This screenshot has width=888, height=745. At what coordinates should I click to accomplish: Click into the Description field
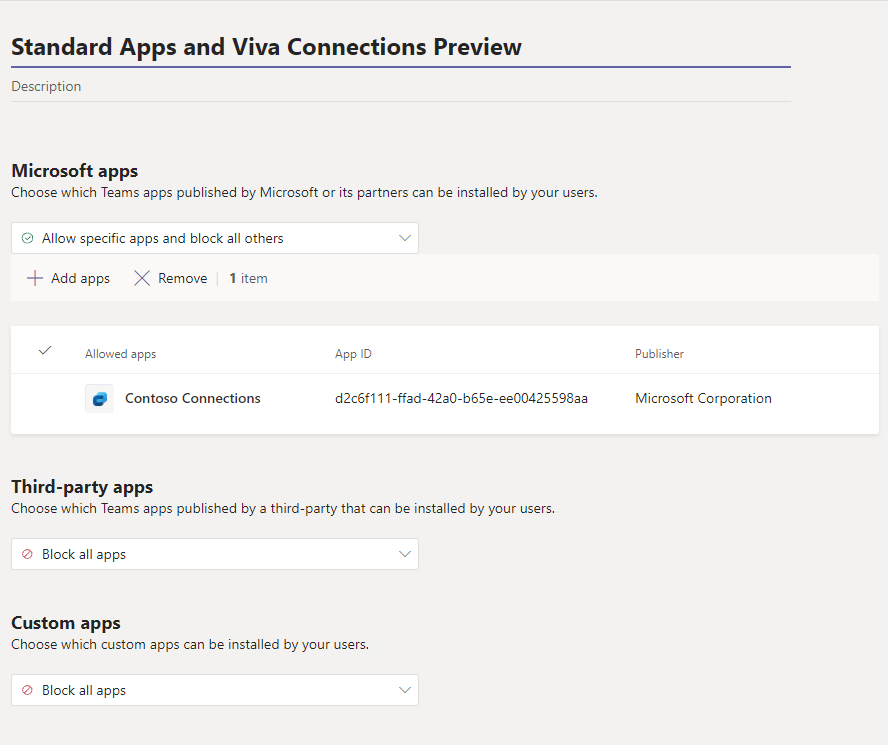click(400, 87)
